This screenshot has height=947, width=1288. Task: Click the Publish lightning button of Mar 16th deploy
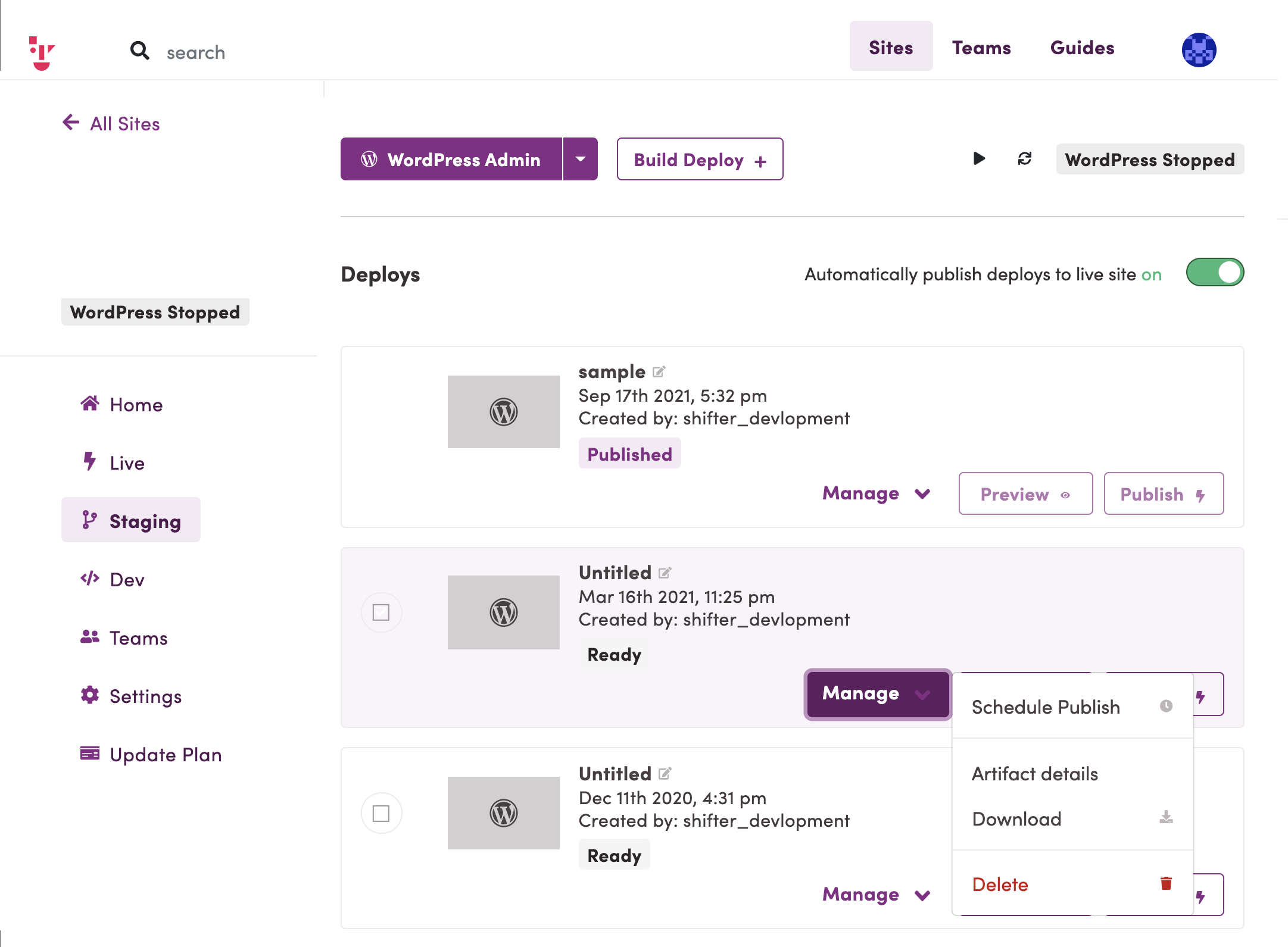tap(1208, 695)
